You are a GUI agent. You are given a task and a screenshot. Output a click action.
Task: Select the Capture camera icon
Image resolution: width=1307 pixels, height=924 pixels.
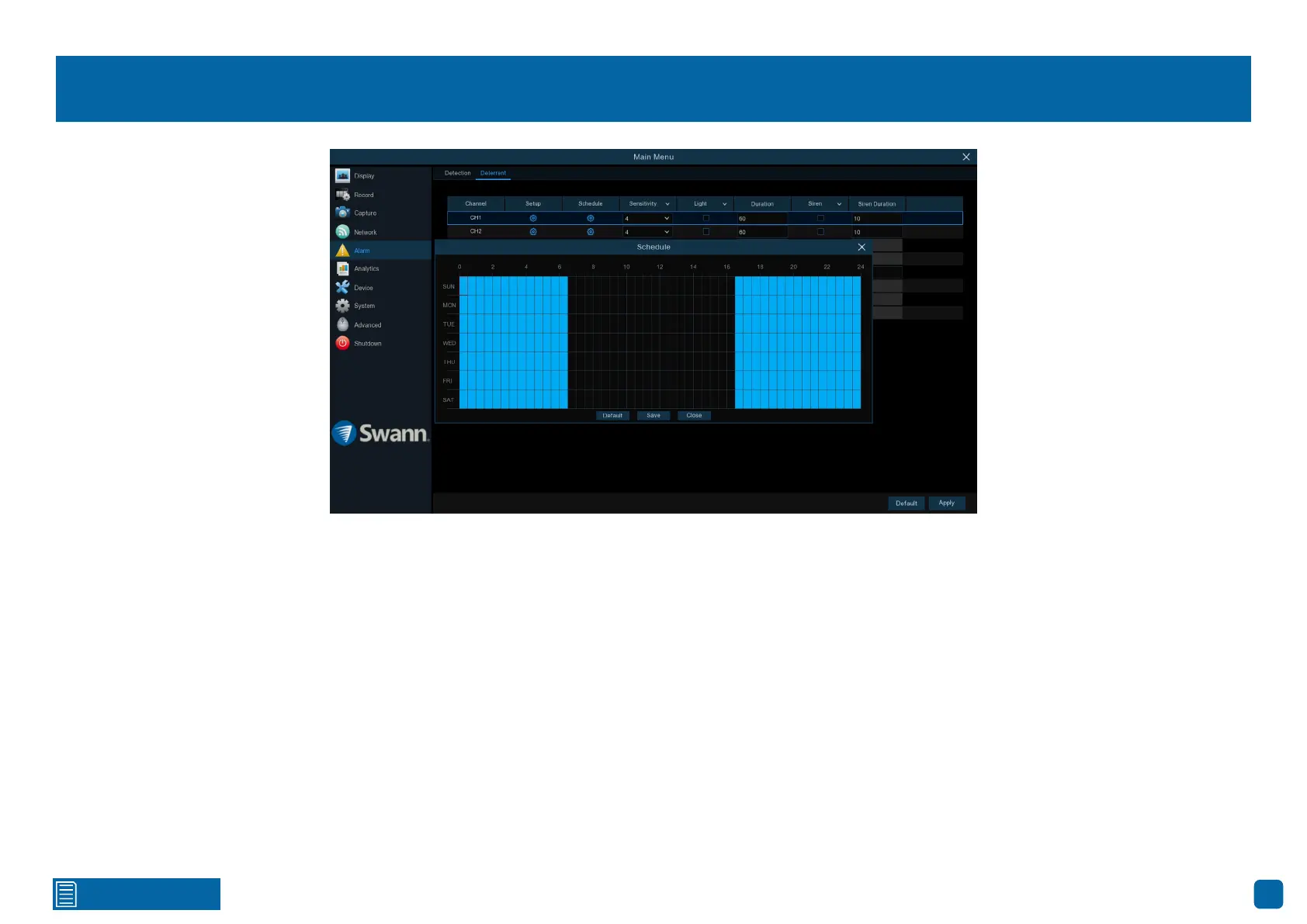[342, 213]
